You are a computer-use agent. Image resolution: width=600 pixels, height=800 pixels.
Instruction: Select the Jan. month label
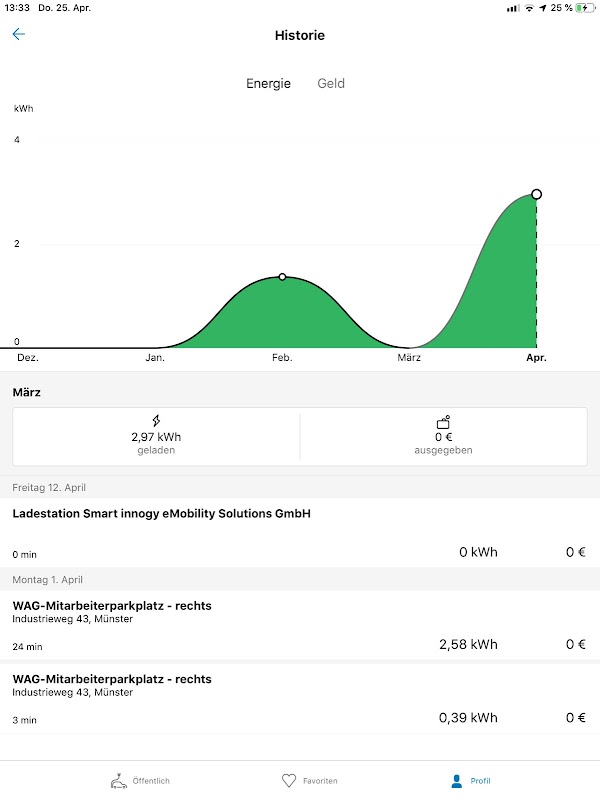point(155,357)
